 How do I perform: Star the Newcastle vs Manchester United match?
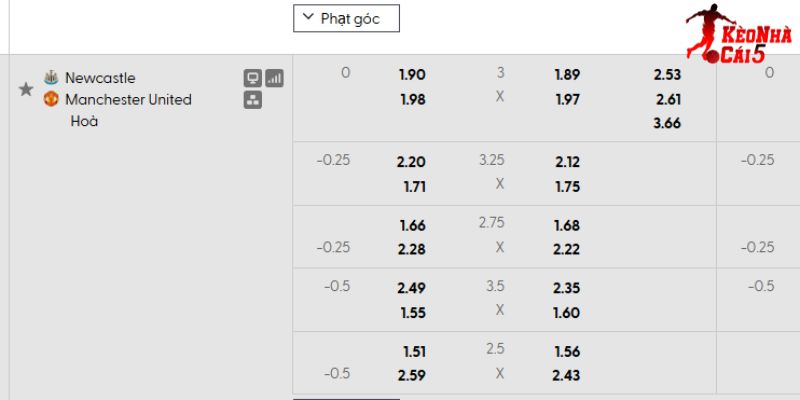tap(26, 89)
